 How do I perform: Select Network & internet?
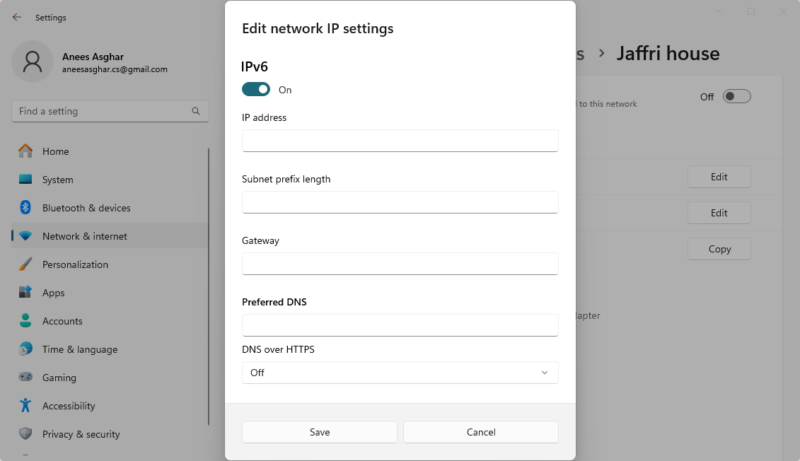110,236
